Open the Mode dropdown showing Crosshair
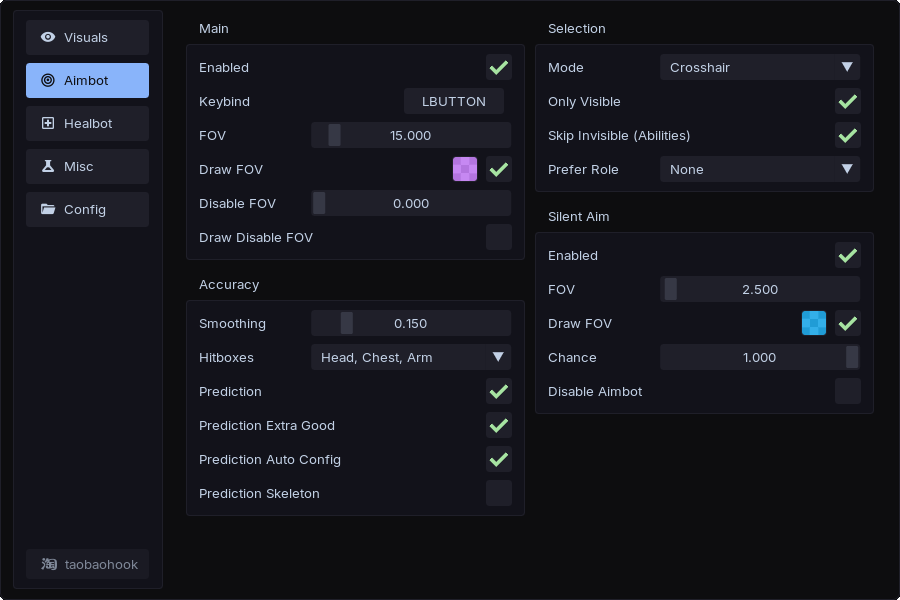This screenshot has height=600, width=900. click(x=759, y=68)
